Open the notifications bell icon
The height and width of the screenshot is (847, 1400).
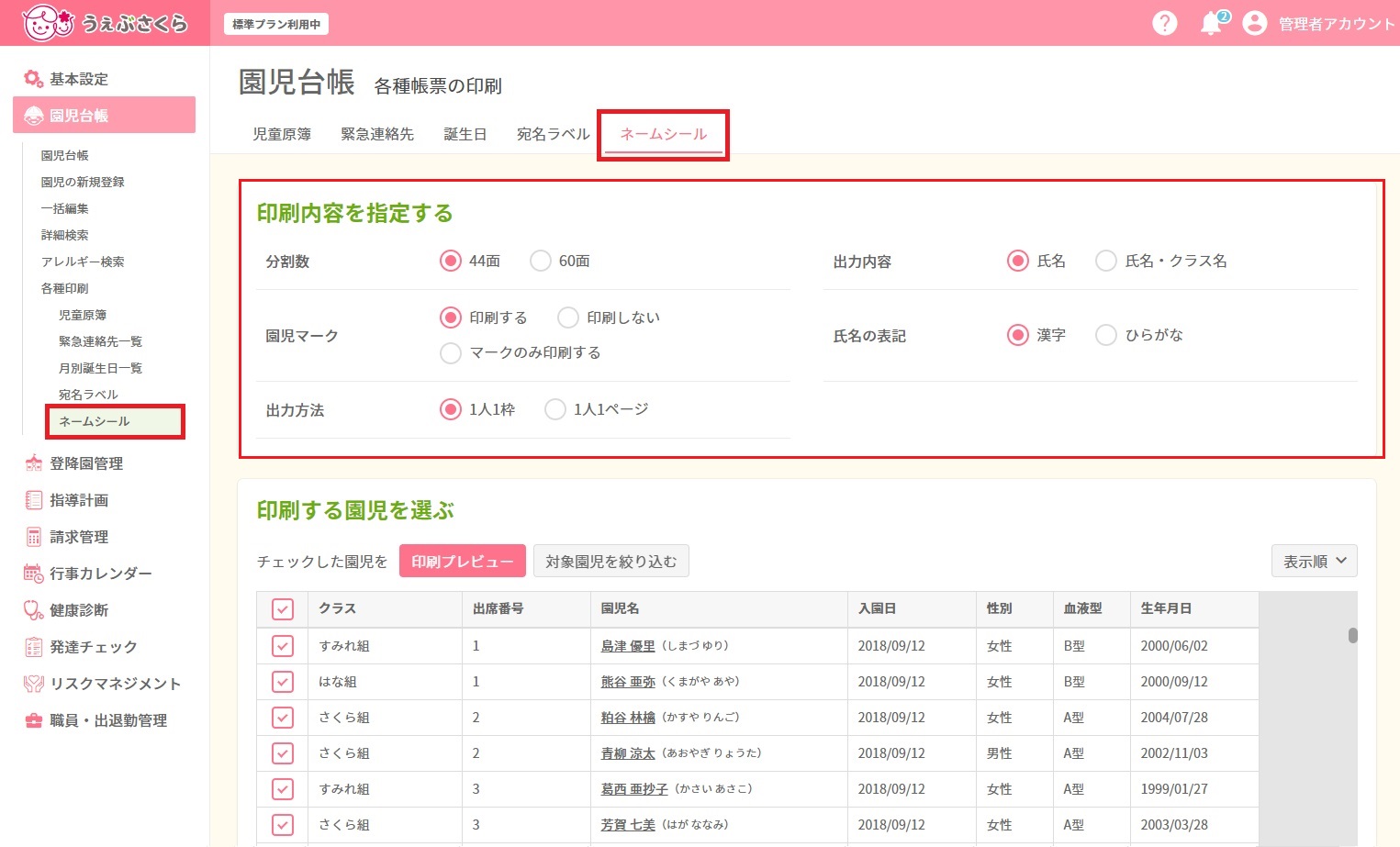1212,24
